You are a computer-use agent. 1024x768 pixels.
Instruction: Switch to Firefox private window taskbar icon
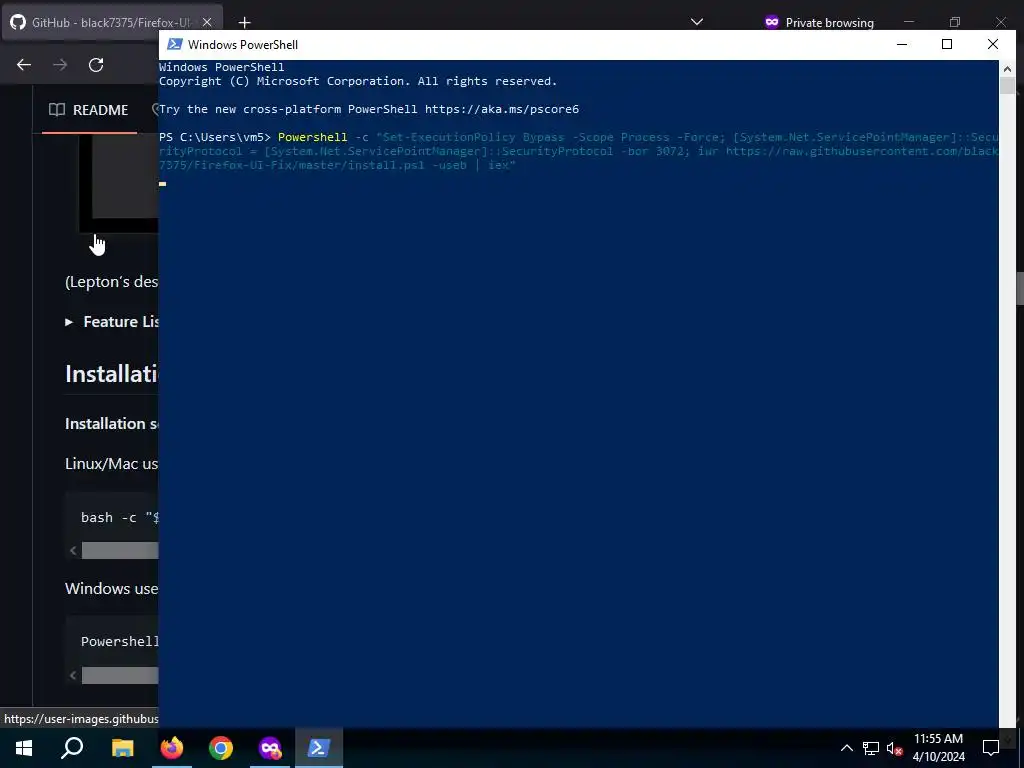(270, 748)
